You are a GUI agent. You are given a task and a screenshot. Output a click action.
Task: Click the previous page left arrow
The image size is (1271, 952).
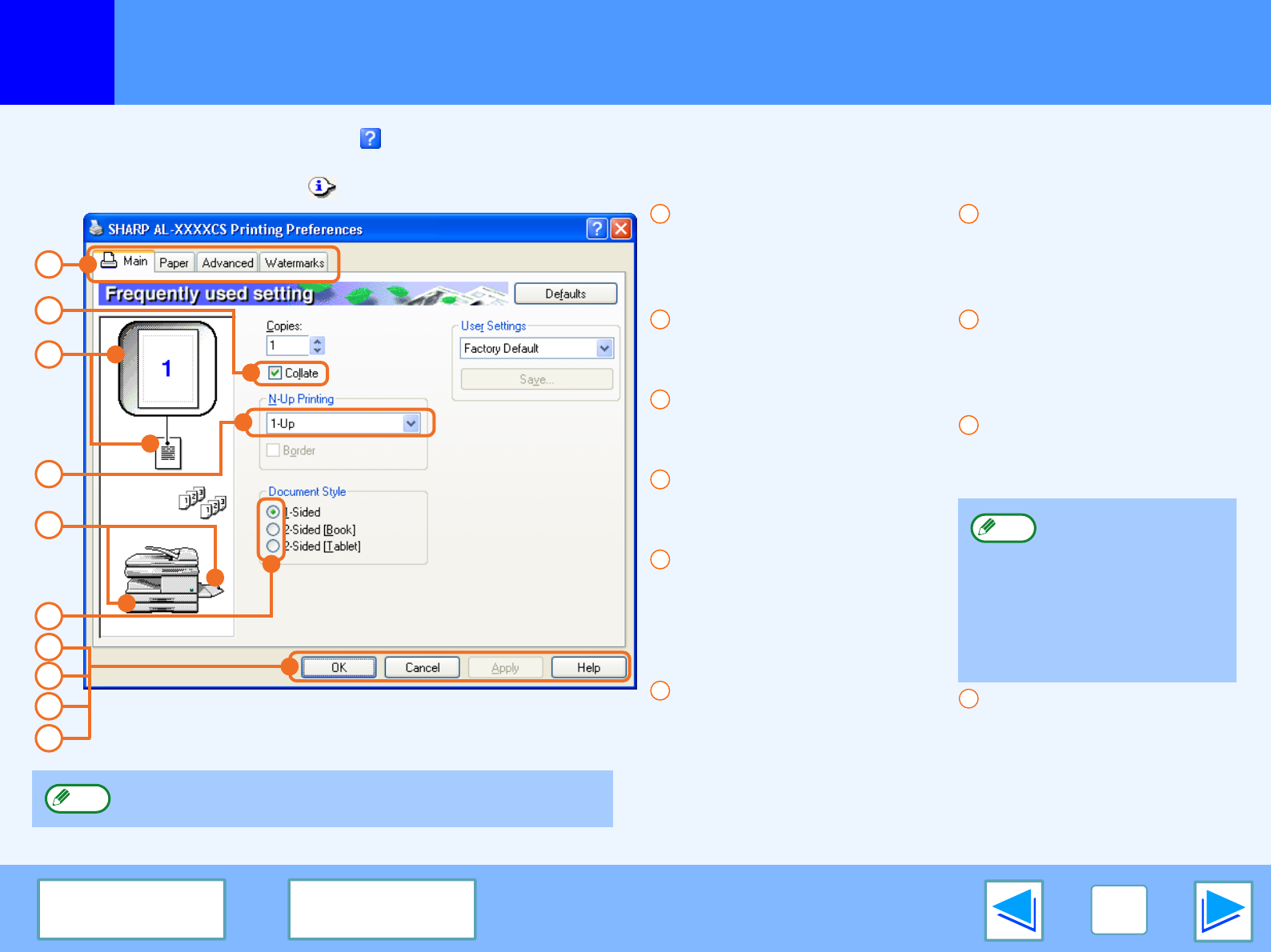pyautogui.click(x=1013, y=910)
